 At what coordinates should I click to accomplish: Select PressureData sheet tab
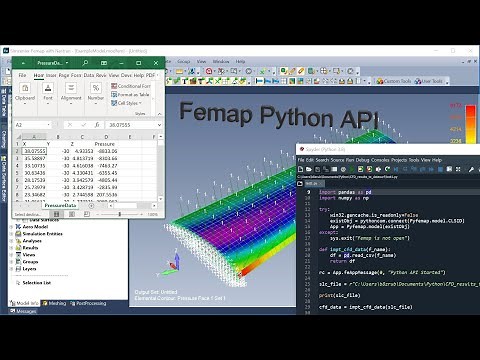(x=60, y=206)
